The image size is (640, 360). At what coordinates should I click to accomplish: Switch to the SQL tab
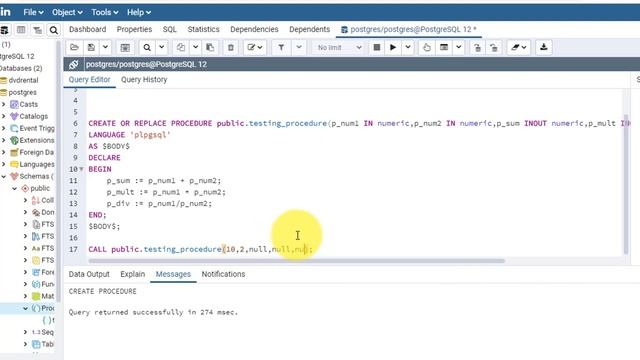(x=170, y=29)
